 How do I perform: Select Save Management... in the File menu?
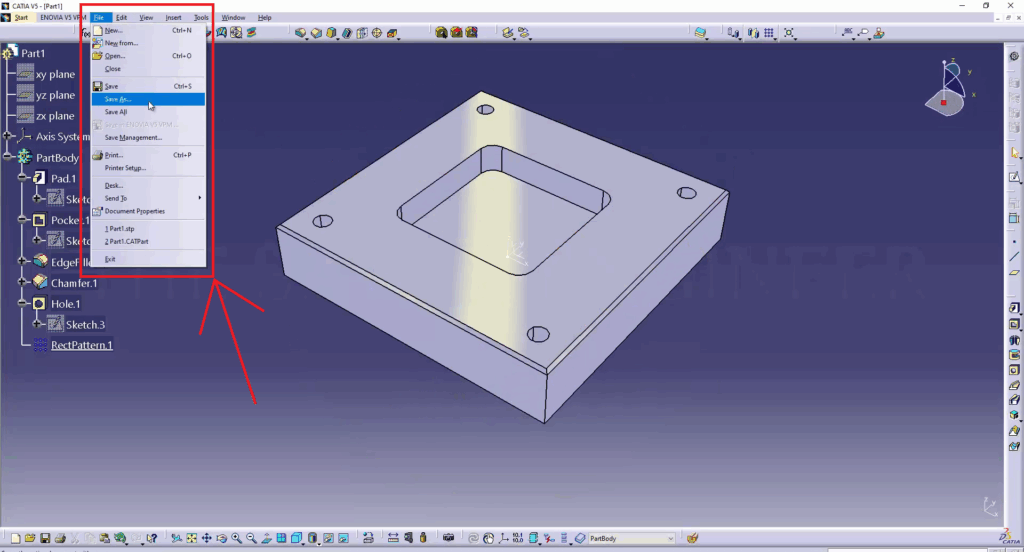[133, 137]
